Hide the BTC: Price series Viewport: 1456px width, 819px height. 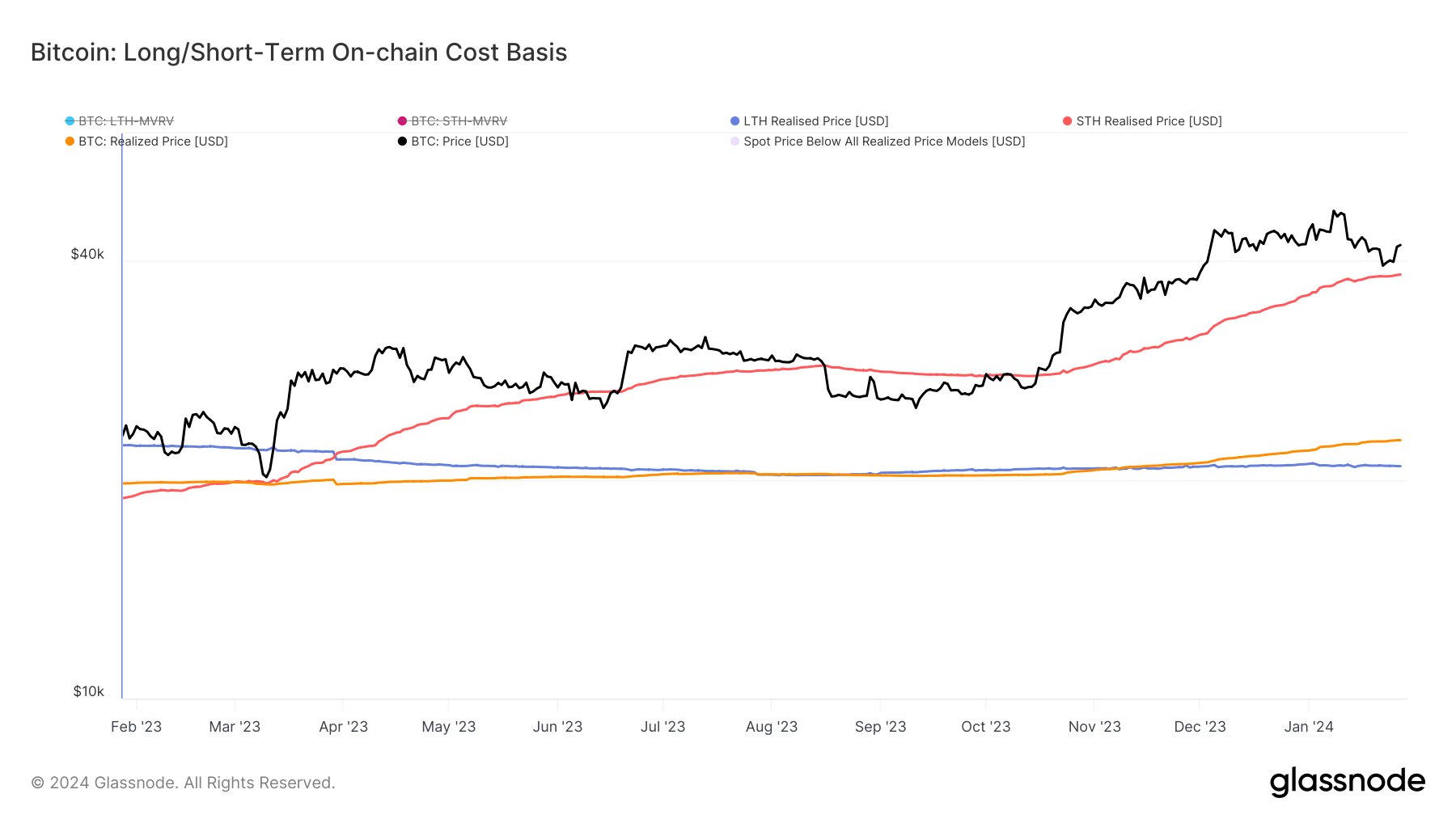pyautogui.click(x=459, y=141)
